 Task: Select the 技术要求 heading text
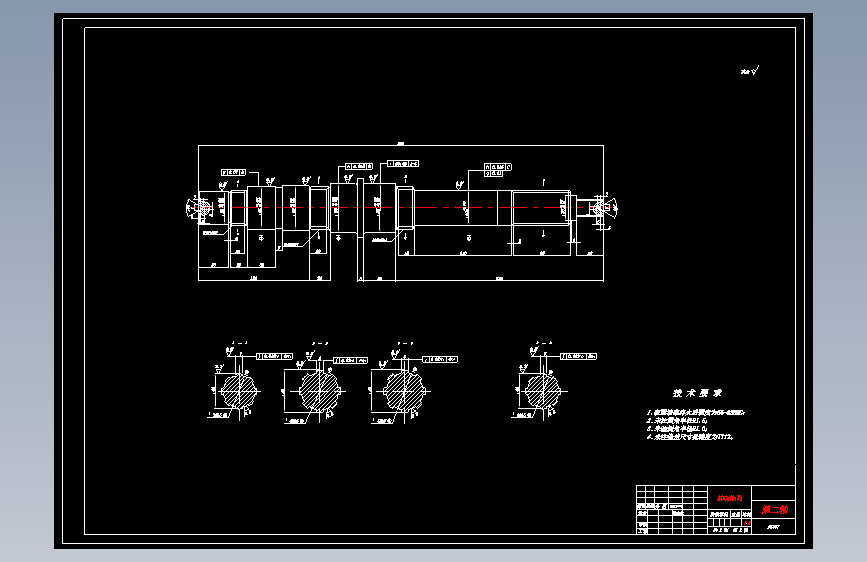(697, 393)
